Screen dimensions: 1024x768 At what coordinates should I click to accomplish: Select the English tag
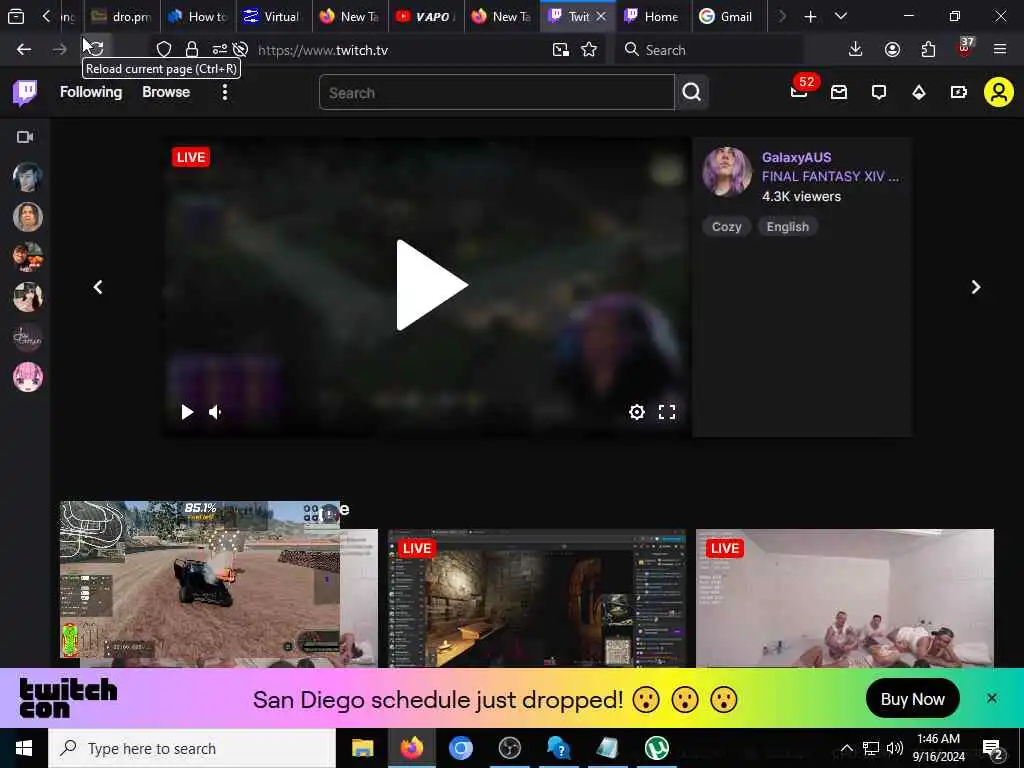tap(788, 227)
